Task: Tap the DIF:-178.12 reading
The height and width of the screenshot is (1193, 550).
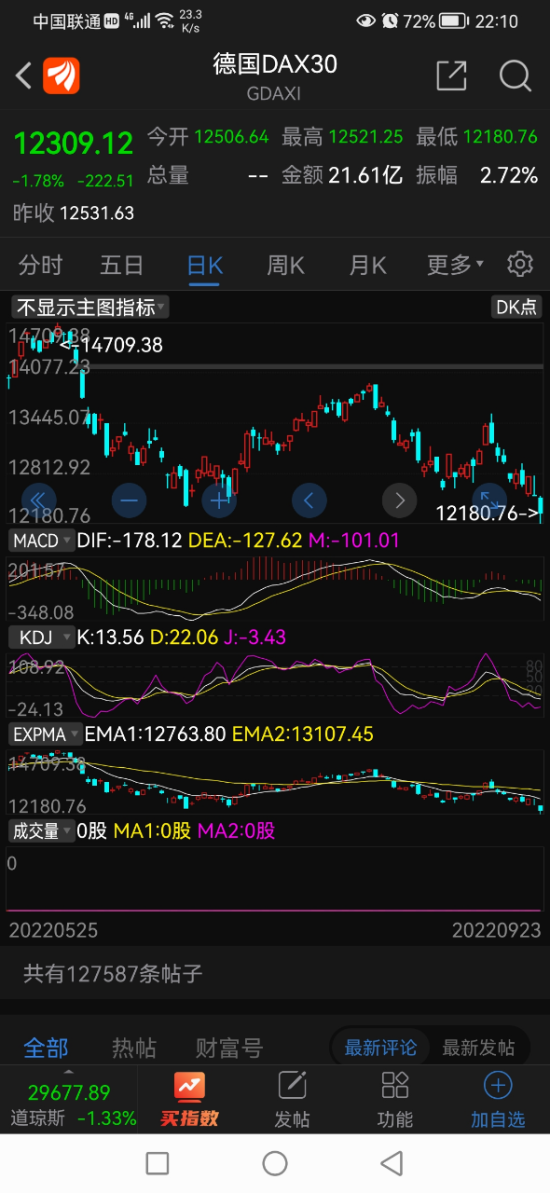Action: 129,540
